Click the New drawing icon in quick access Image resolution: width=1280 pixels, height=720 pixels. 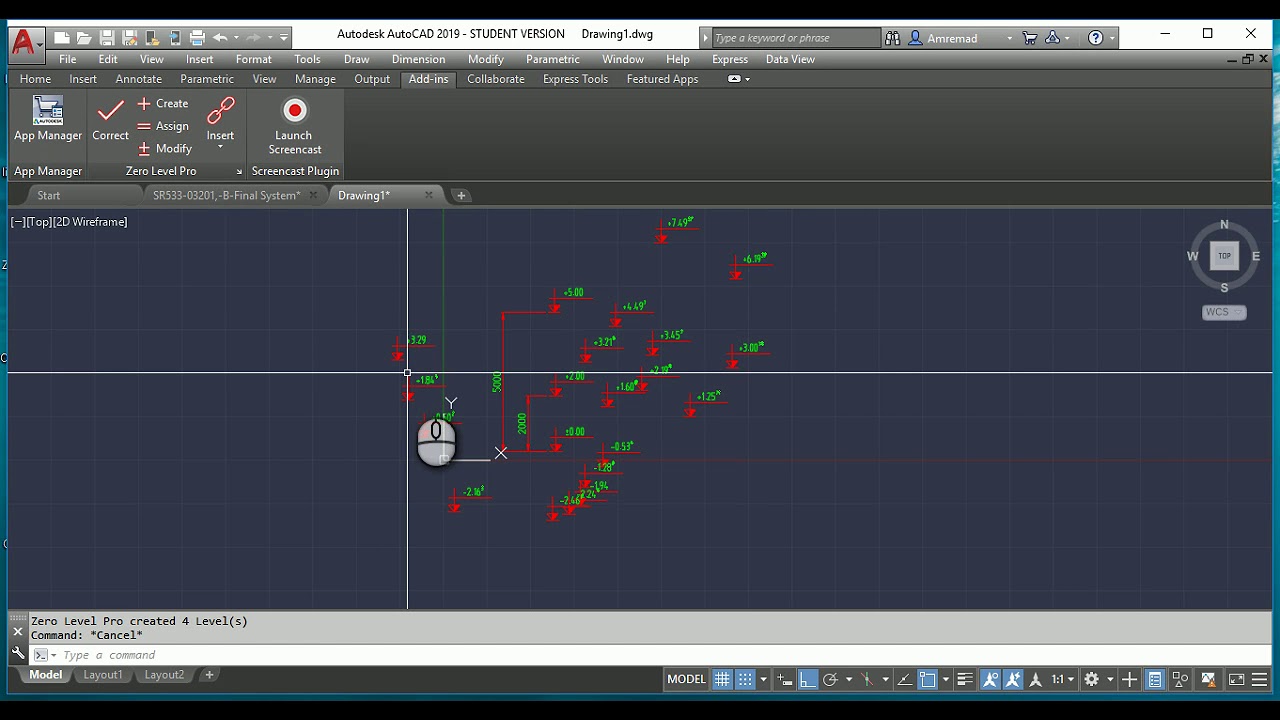click(x=62, y=38)
